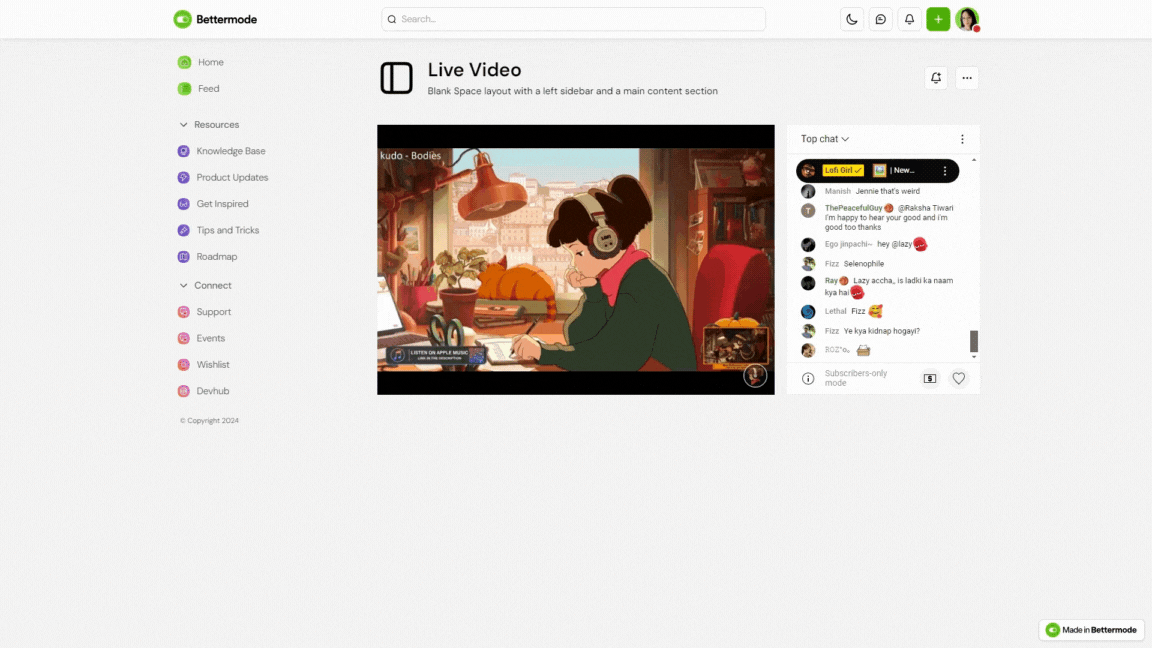Click the Lofi Girl channel badge

coord(843,170)
